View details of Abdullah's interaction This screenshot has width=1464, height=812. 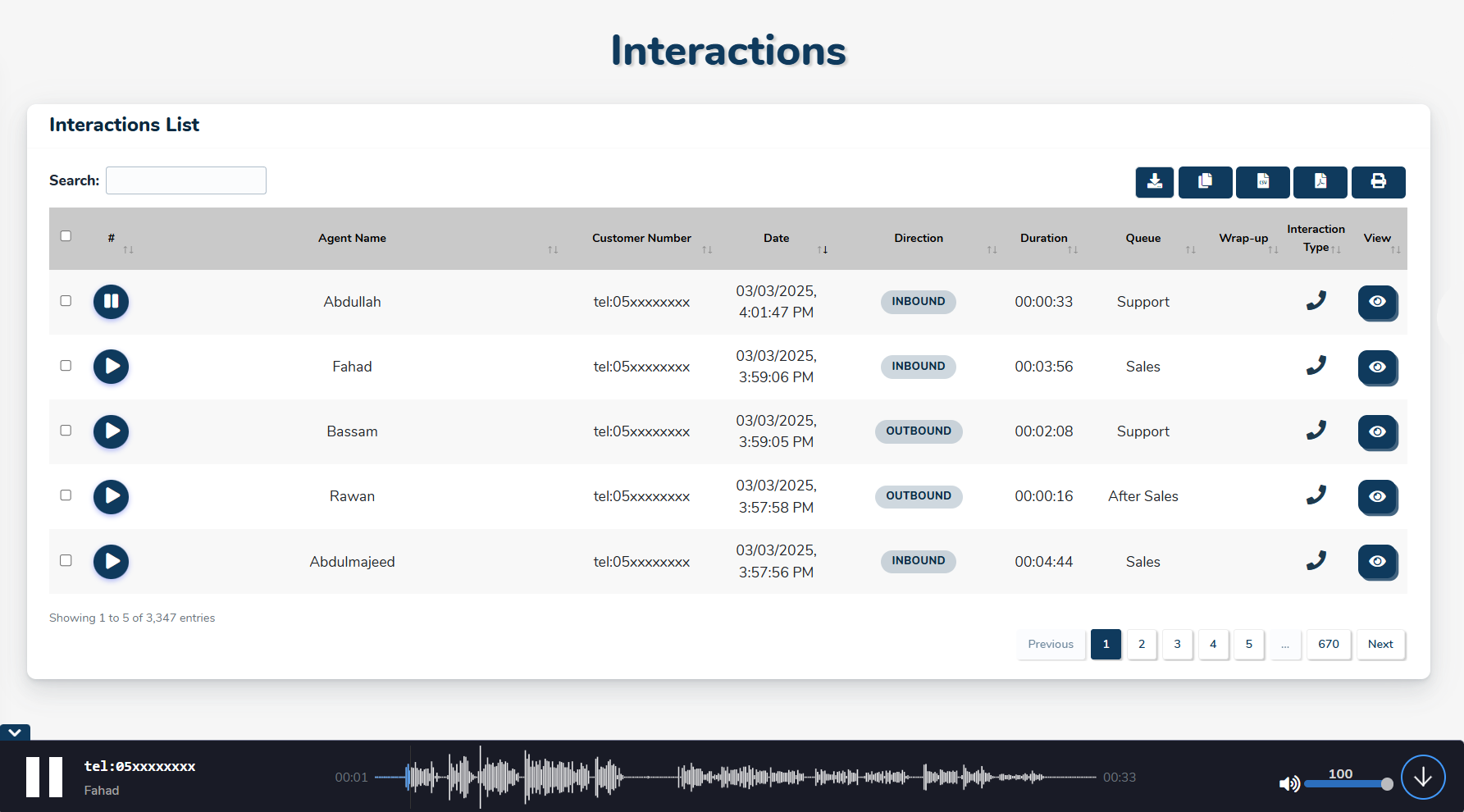pyautogui.click(x=1377, y=302)
